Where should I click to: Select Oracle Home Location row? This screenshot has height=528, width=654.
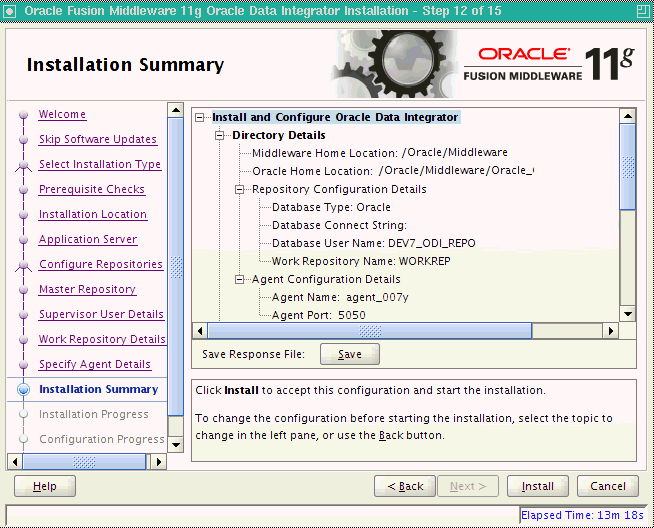pyautogui.click(x=393, y=171)
